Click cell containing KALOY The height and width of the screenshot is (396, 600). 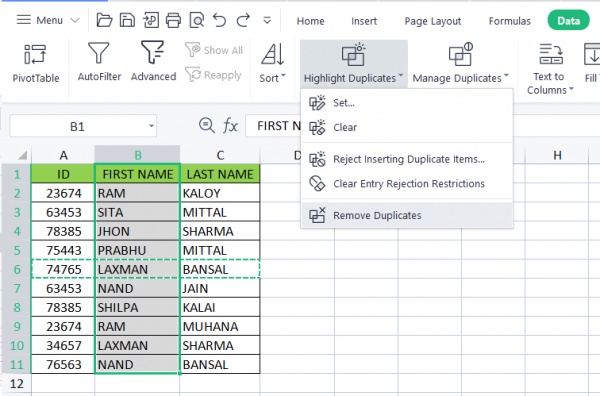220,193
